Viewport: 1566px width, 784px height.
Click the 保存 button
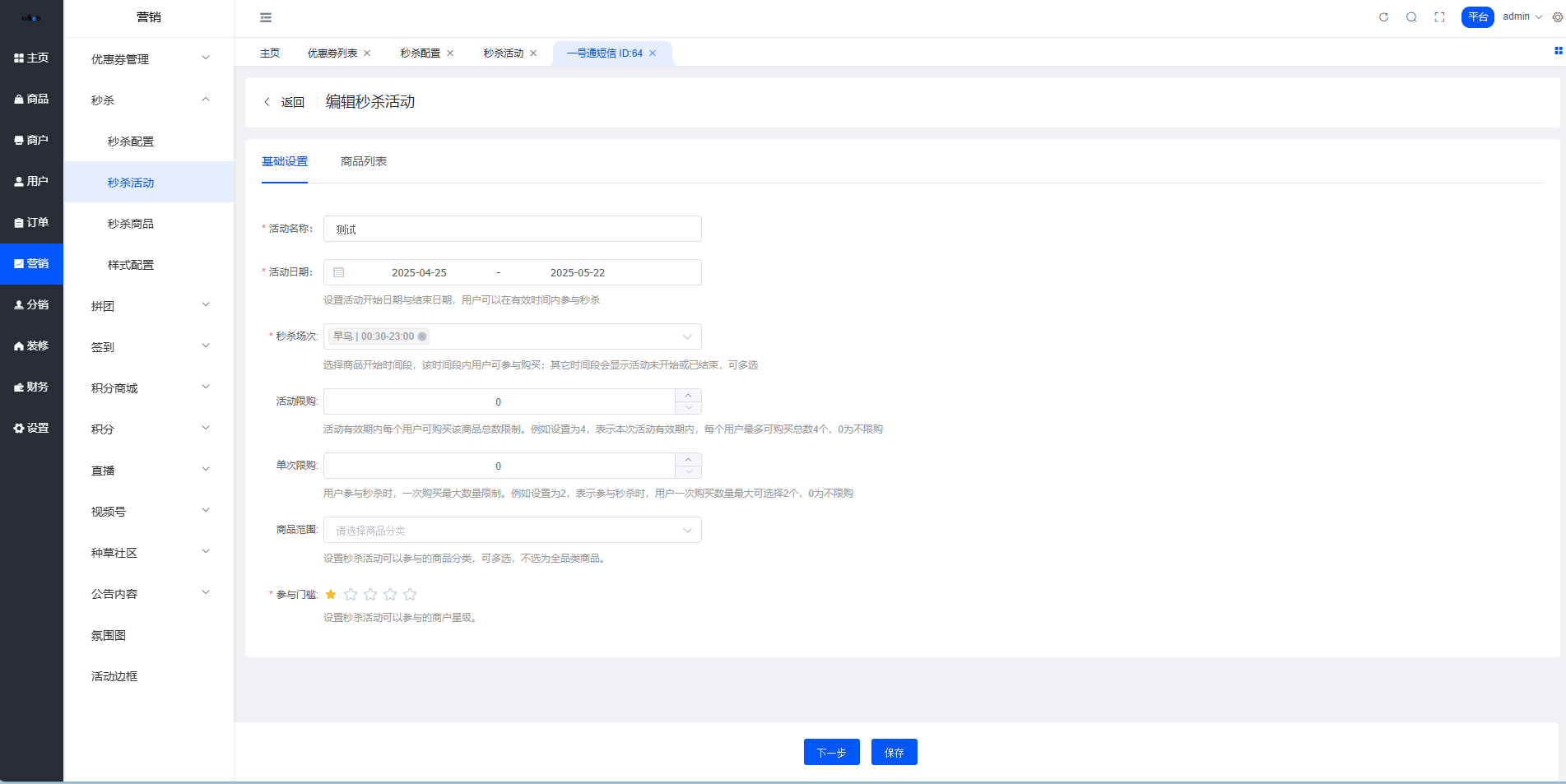(x=894, y=752)
